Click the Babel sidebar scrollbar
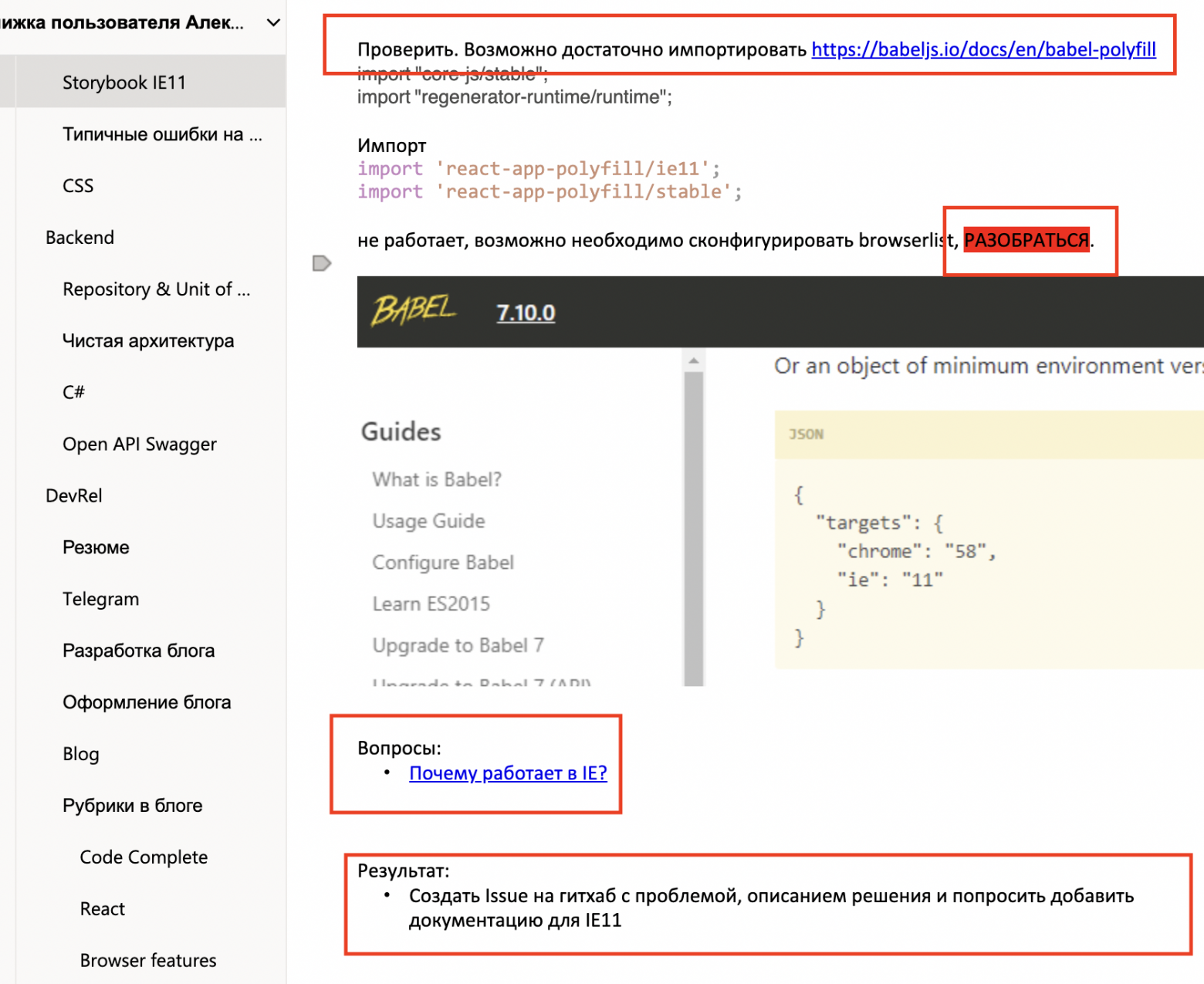The width and height of the screenshot is (1204, 984). coord(694,528)
